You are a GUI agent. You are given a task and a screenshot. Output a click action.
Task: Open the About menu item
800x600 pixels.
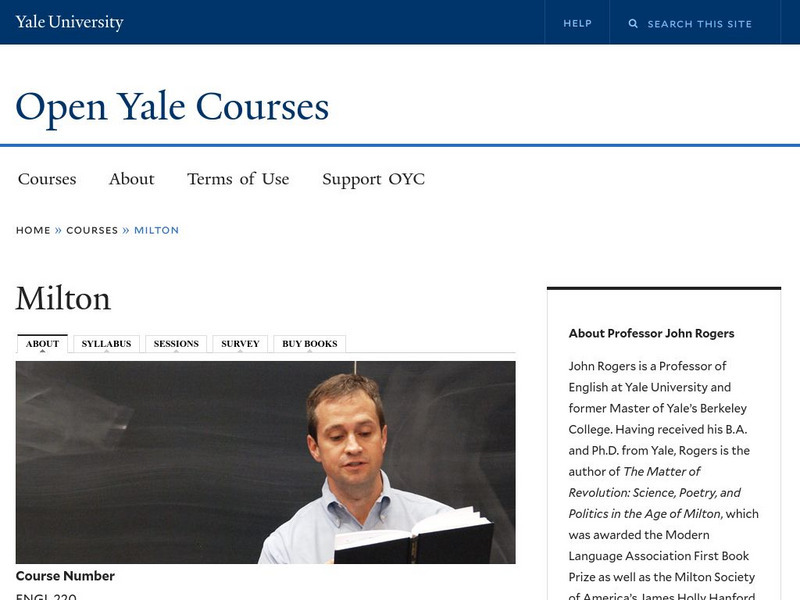point(131,179)
